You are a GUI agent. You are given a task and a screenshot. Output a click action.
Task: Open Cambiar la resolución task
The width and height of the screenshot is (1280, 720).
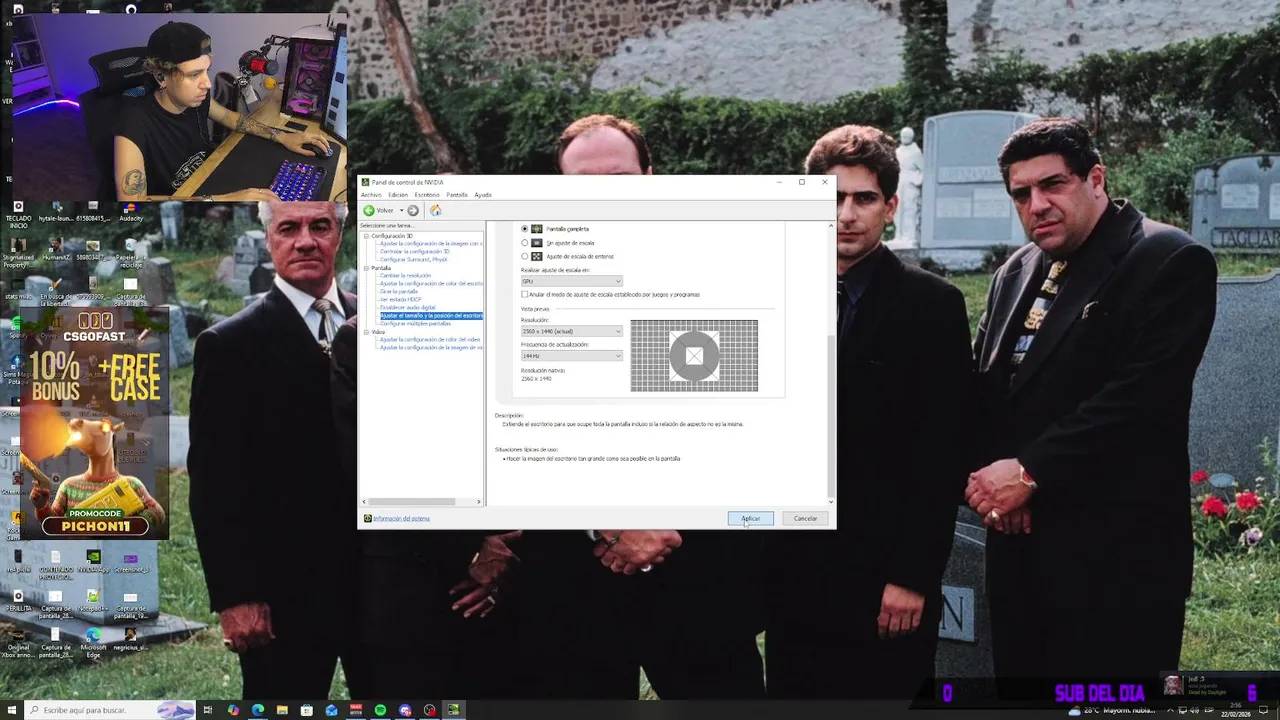[x=405, y=276]
